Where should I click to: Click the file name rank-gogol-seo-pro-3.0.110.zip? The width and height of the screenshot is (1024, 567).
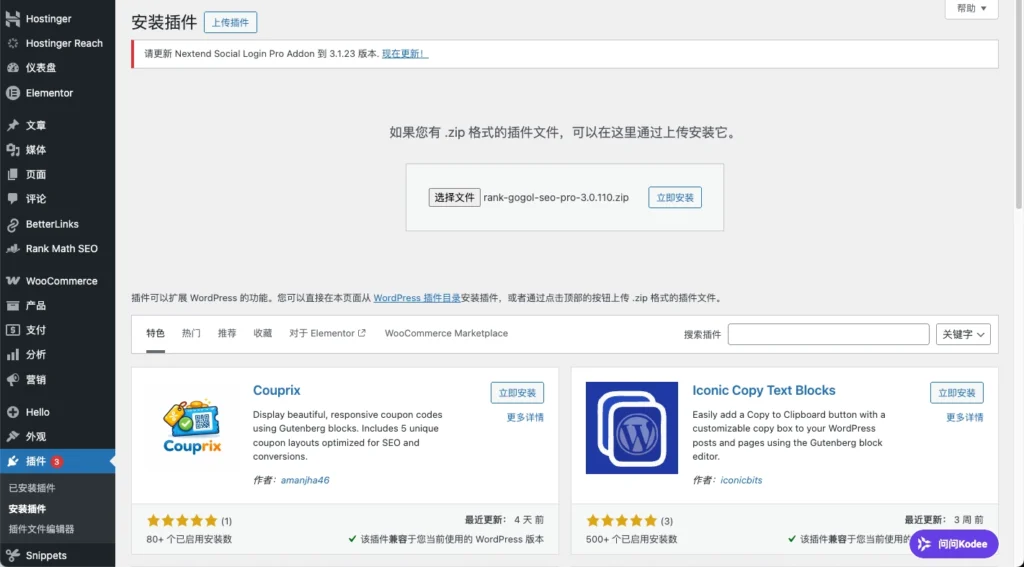pos(556,197)
